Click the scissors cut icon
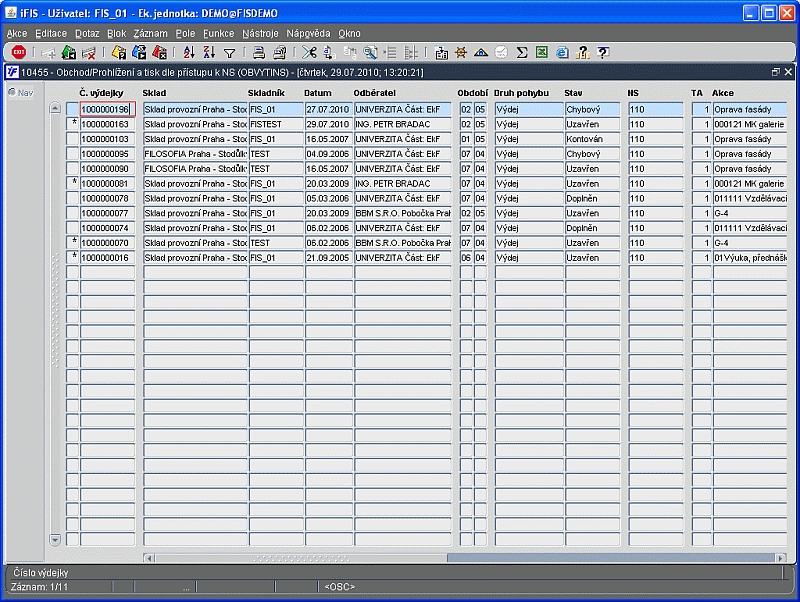 (309, 52)
